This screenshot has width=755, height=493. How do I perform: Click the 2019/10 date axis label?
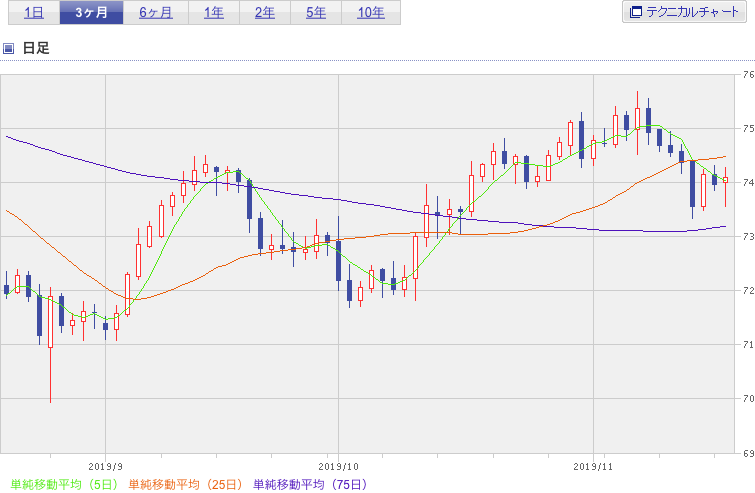coord(338,467)
